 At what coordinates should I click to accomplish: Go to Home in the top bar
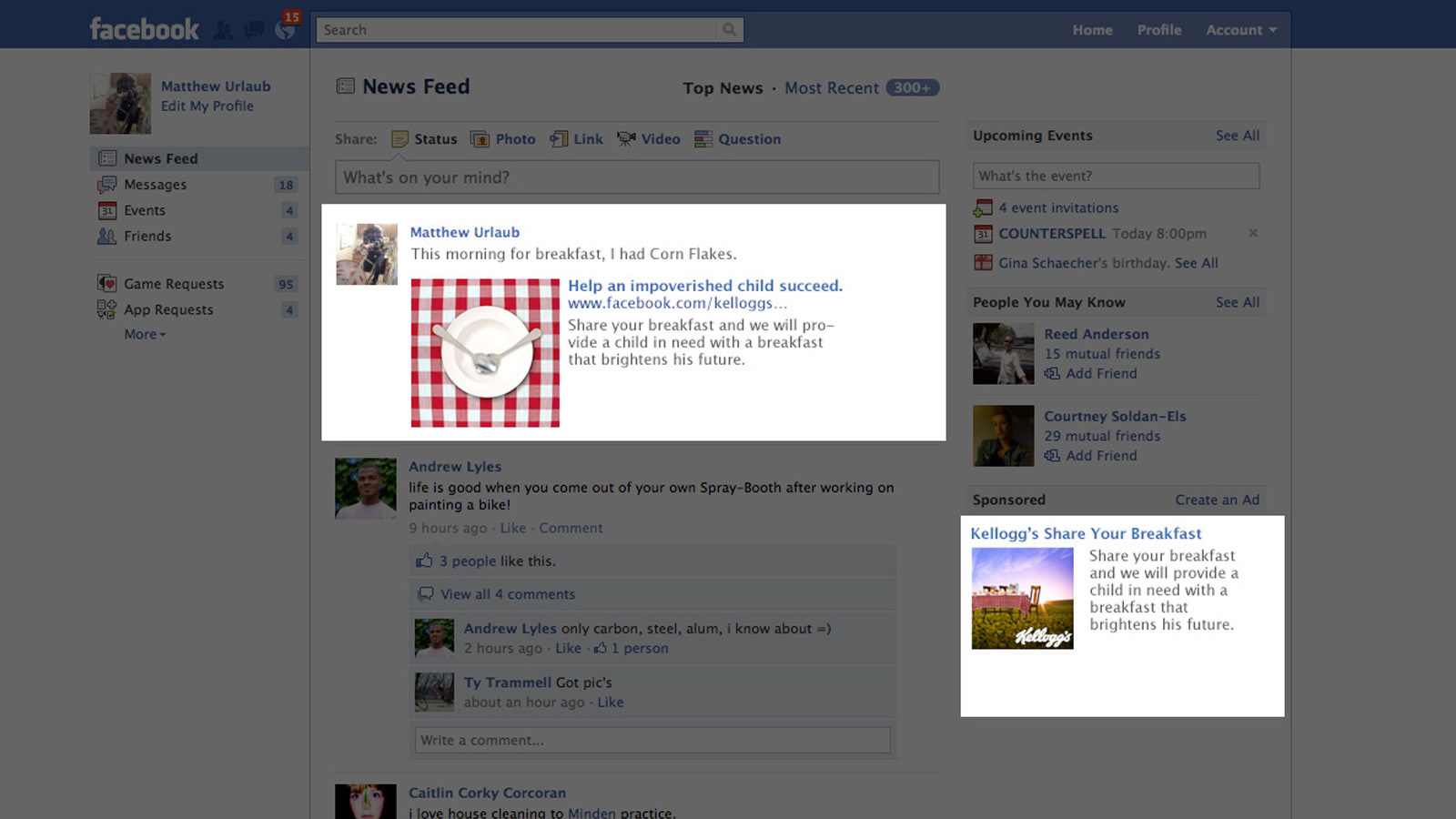click(x=1092, y=30)
